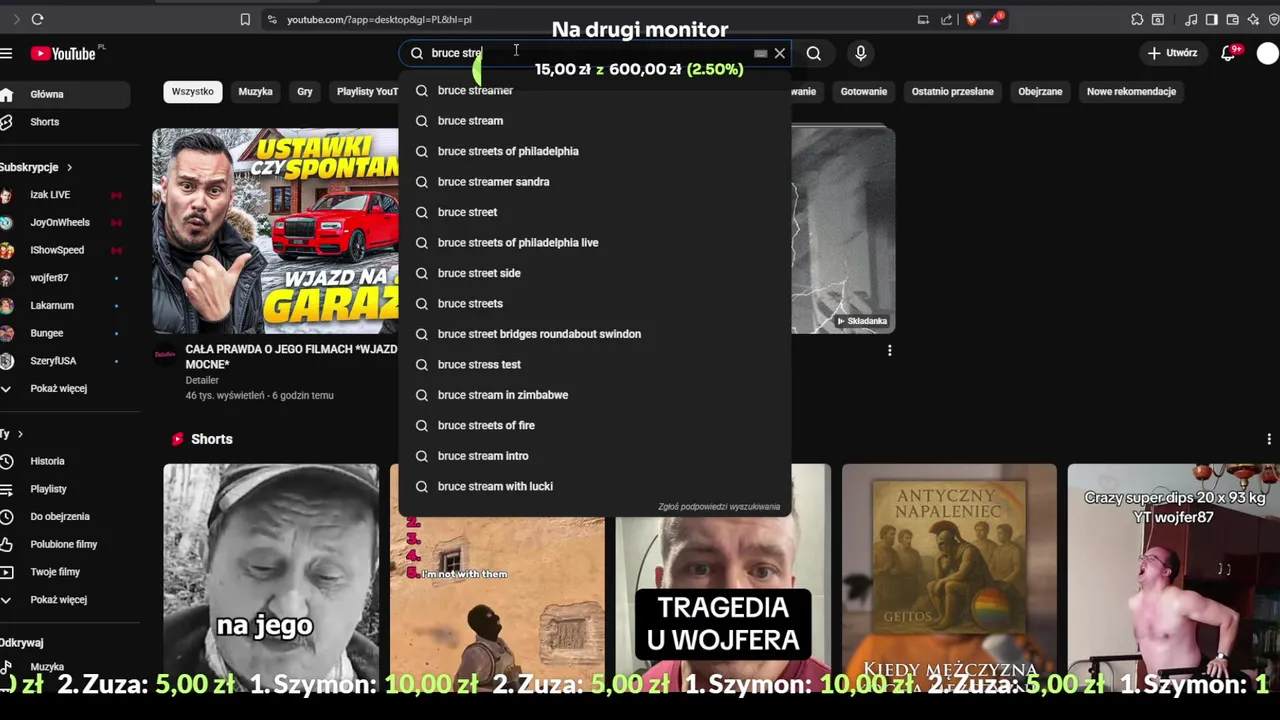The image size is (1280, 720).
Task: Click the bookmark icon in the address bar
Action: point(245,19)
